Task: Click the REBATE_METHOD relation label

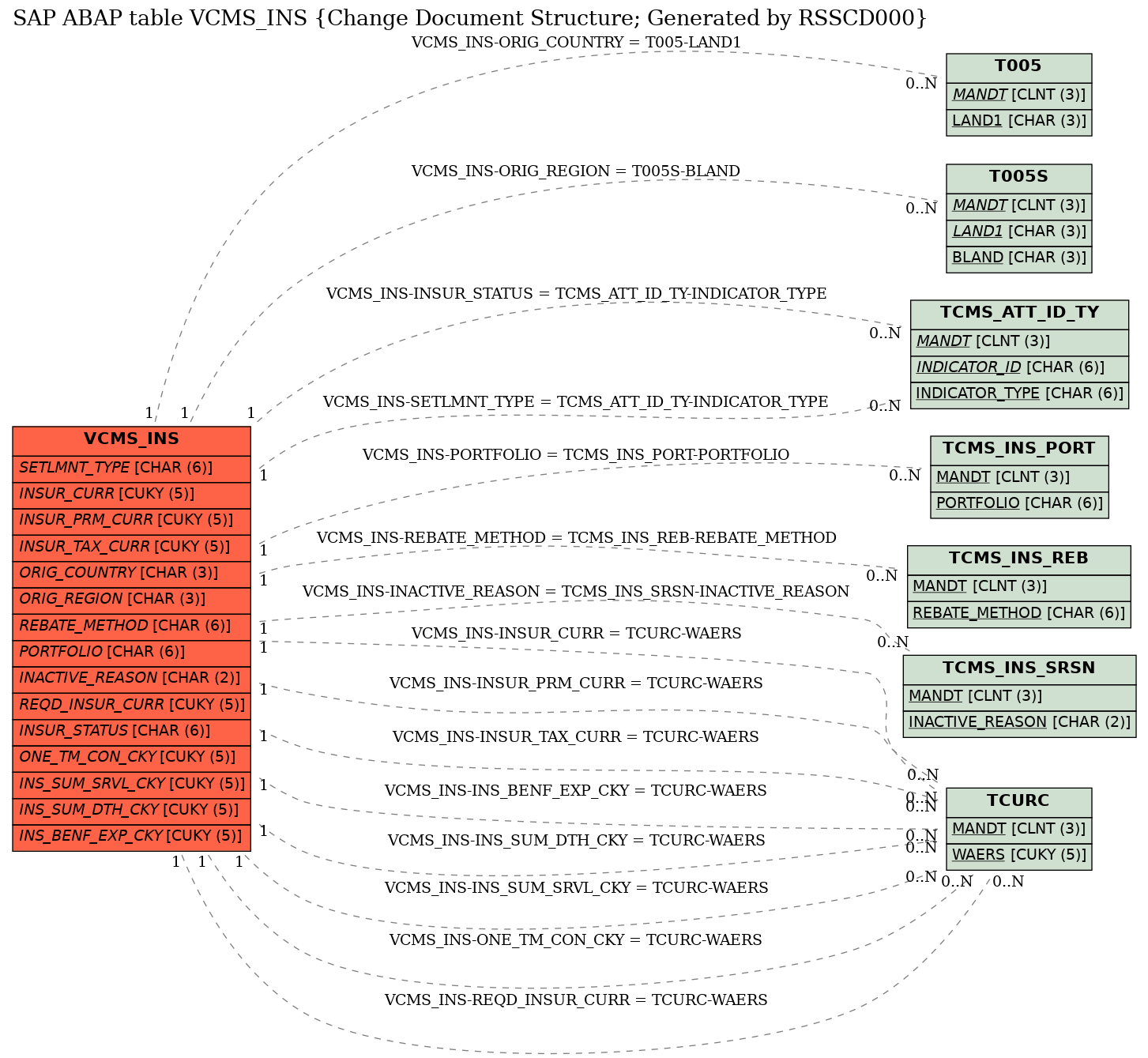Action: pos(576,538)
